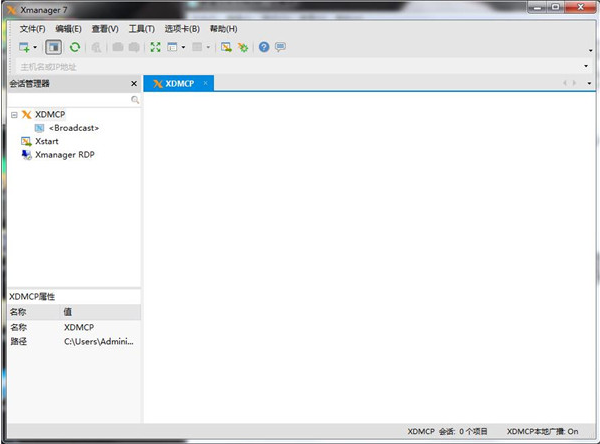Image resolution: width=600 pixels, height=444 pixels.
Task: Select the <Broadcast> session entry
Action: [x=73, y=128]
